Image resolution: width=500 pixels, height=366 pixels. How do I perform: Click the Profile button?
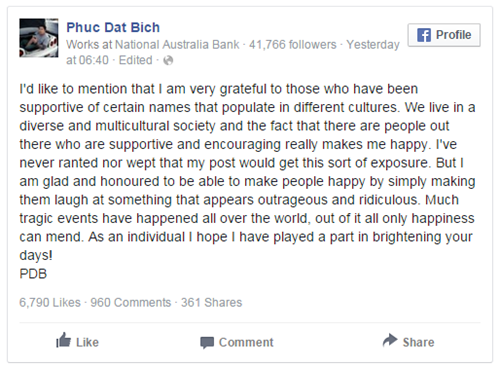(444, 35)
